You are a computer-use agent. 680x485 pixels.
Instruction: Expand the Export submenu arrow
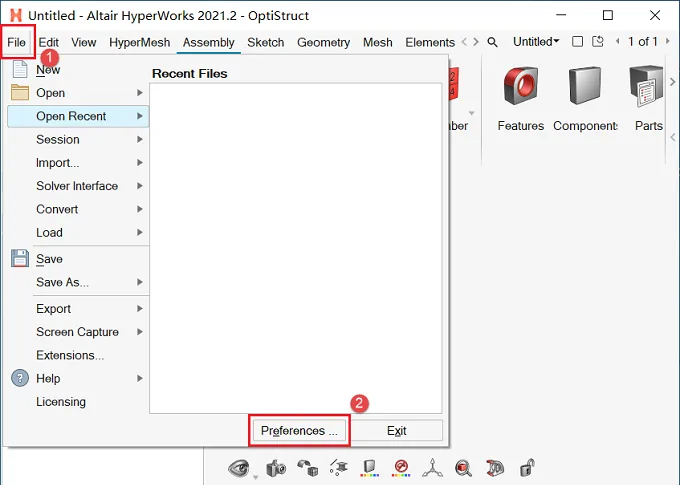[140, 308]
